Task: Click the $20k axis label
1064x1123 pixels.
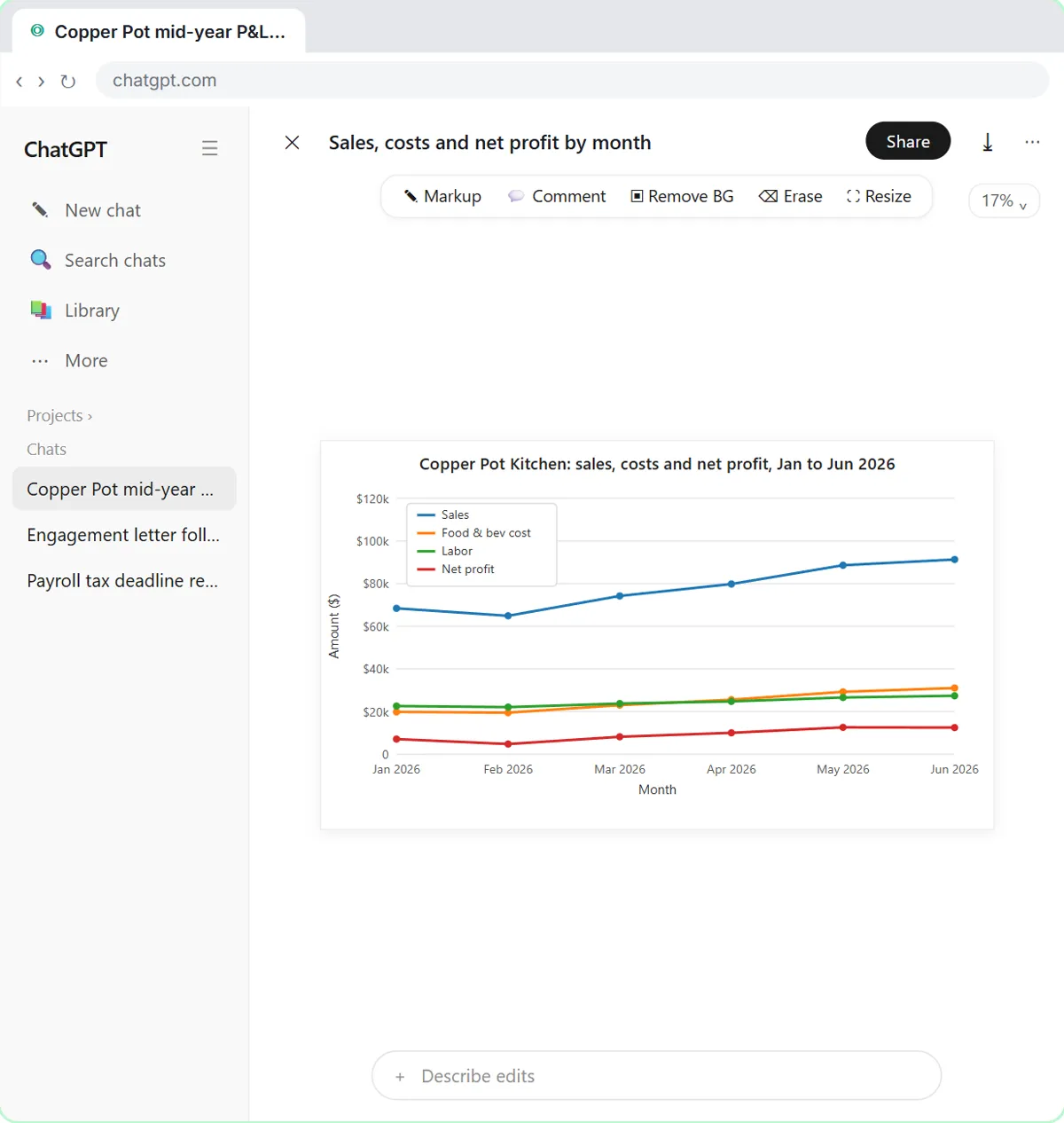Action: (x=376, y=712)
